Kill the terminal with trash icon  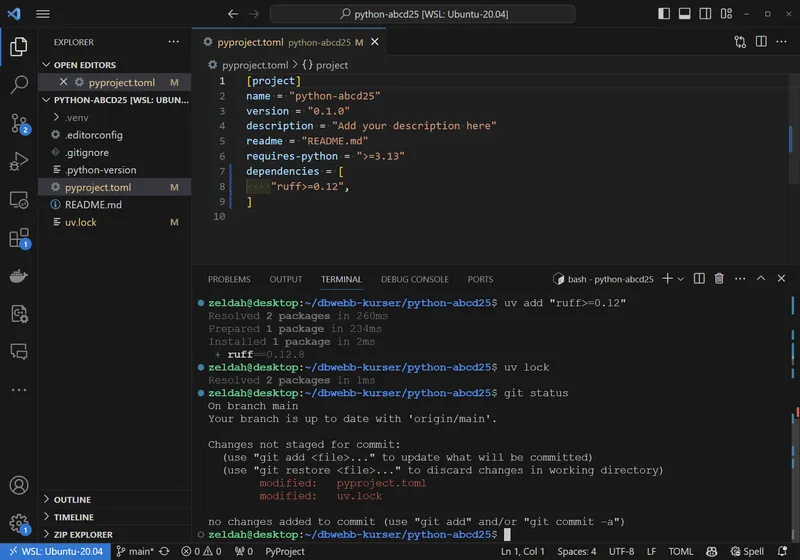tap(719, 278)
